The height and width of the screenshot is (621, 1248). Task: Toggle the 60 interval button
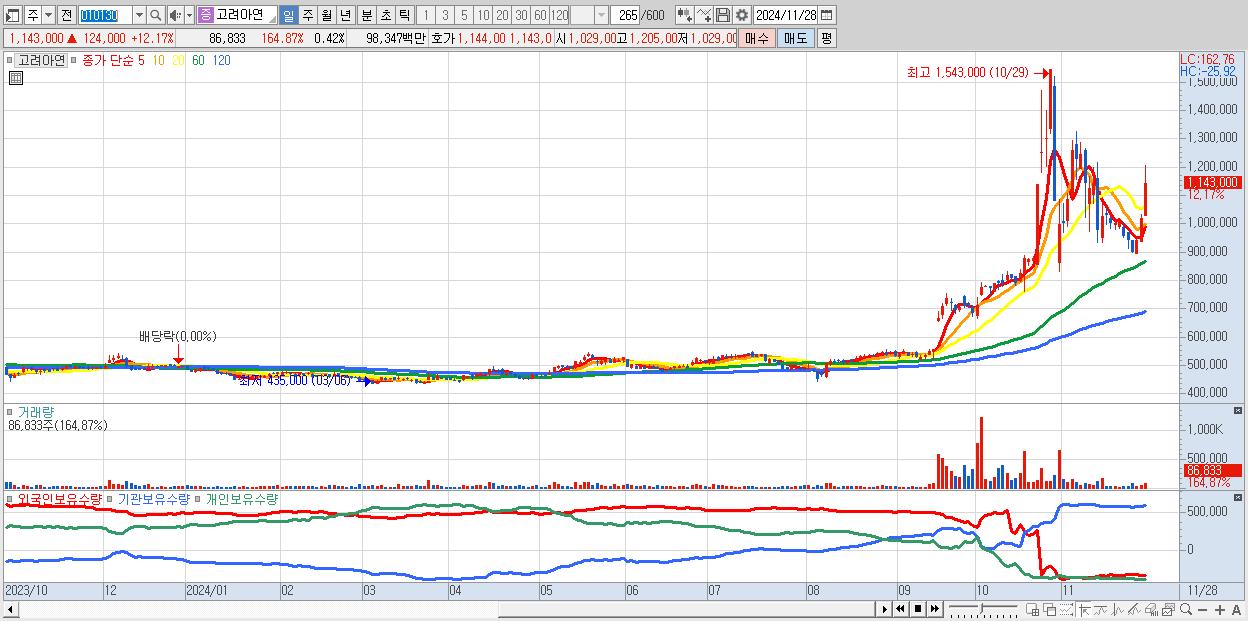(540, 16)
